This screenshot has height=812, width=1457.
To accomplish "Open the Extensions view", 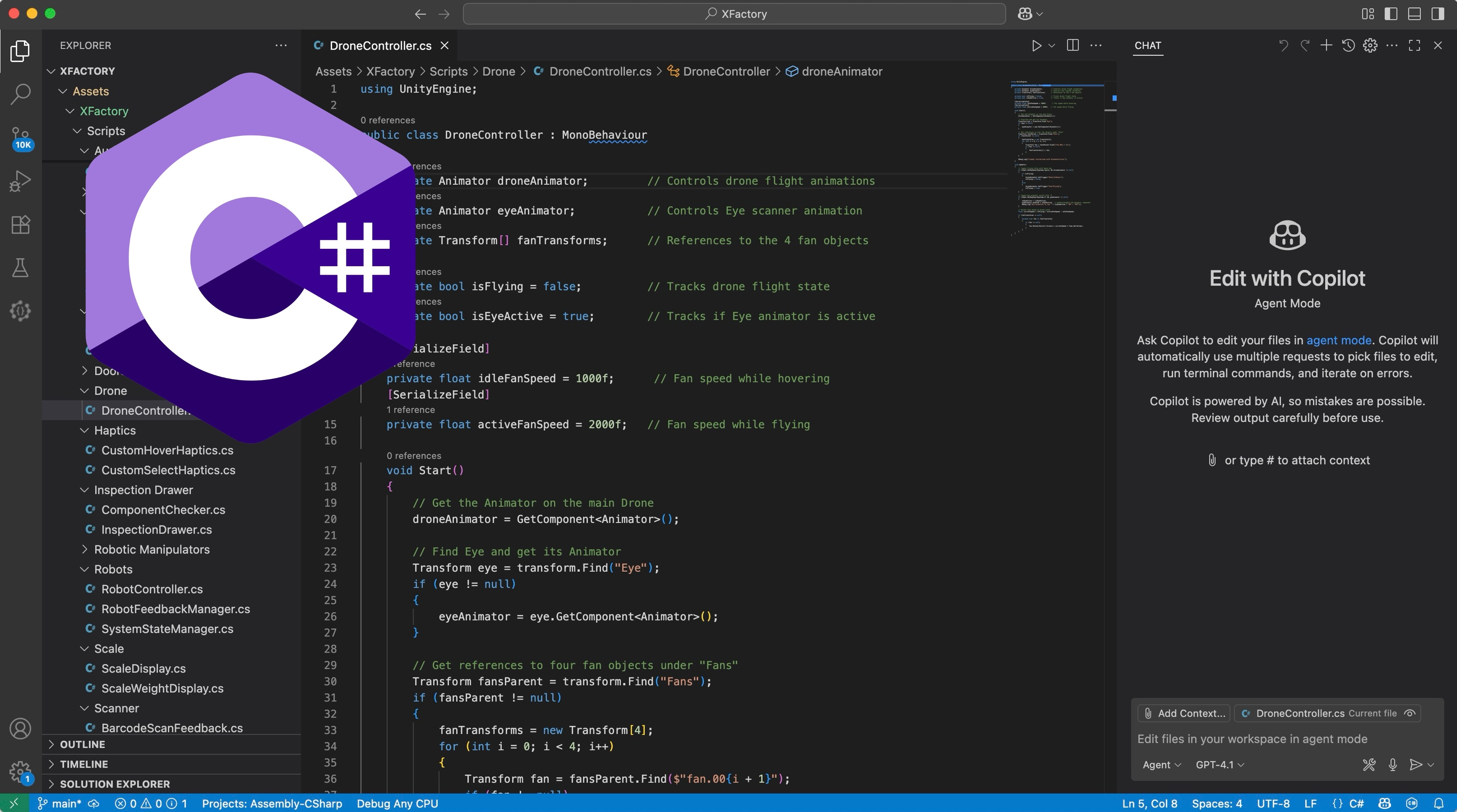I will (x=20, y=224).
